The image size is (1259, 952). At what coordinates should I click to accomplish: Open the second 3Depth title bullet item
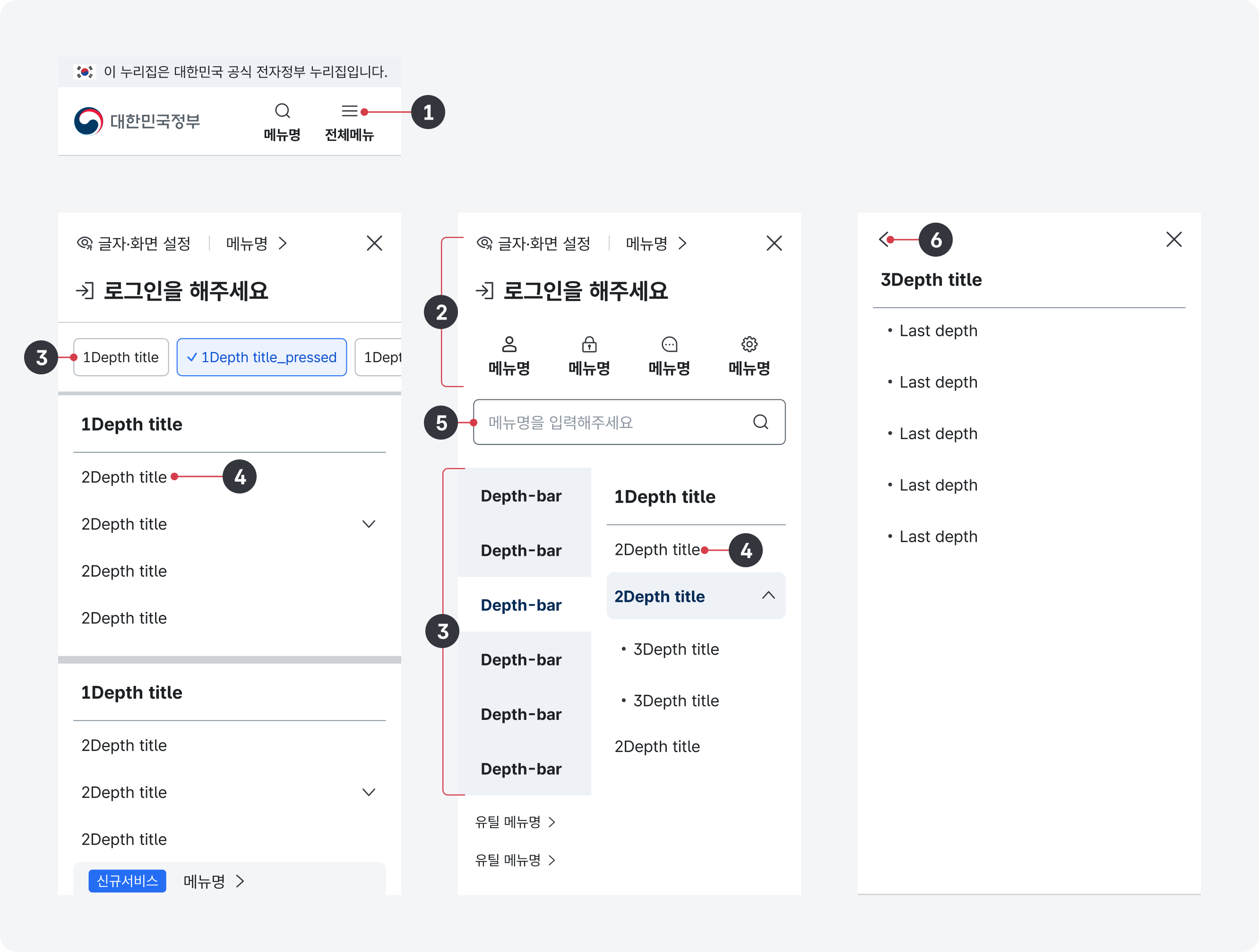[676, 701]
